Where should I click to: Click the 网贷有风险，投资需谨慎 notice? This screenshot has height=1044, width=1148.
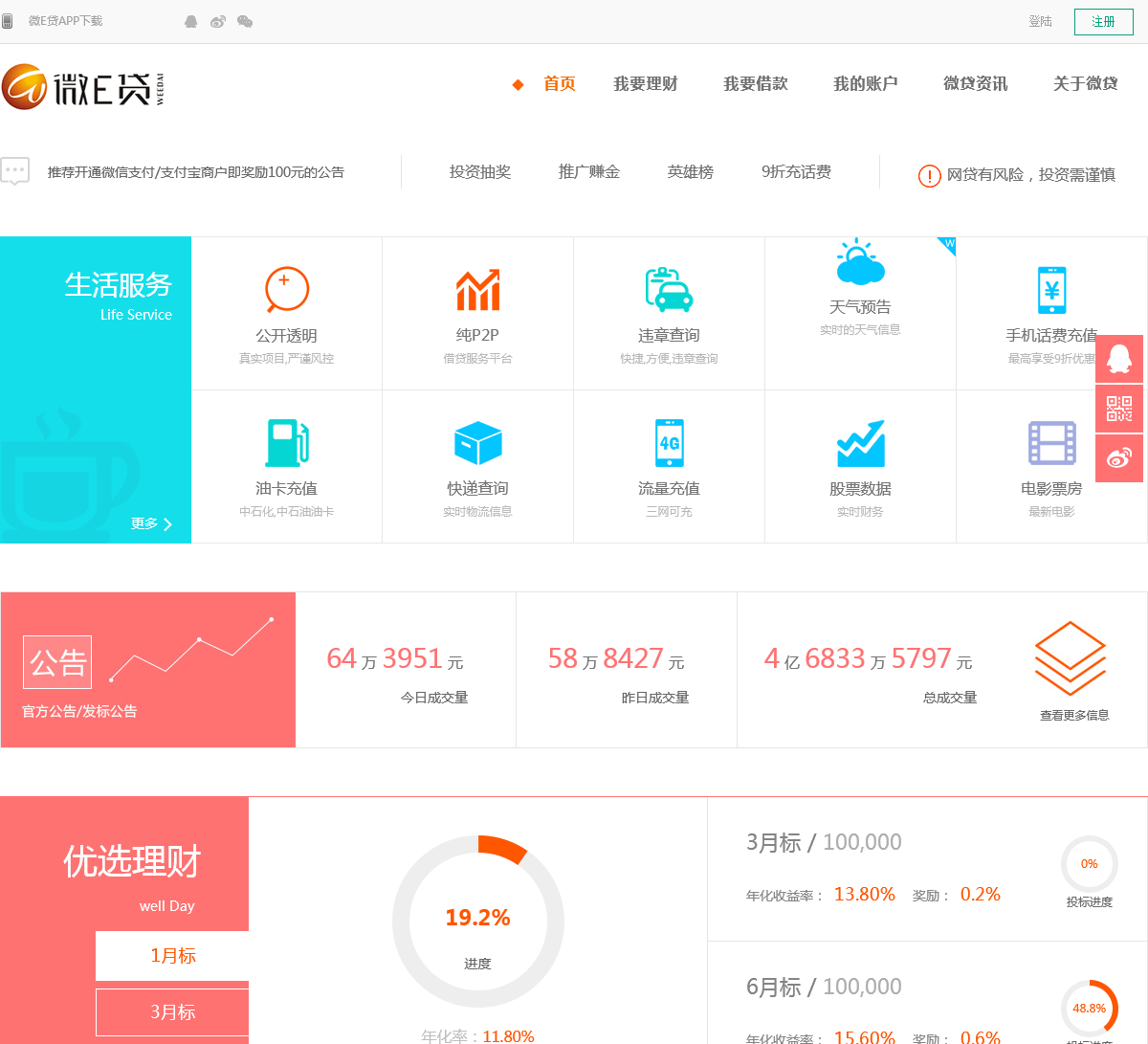point(1031,175)
